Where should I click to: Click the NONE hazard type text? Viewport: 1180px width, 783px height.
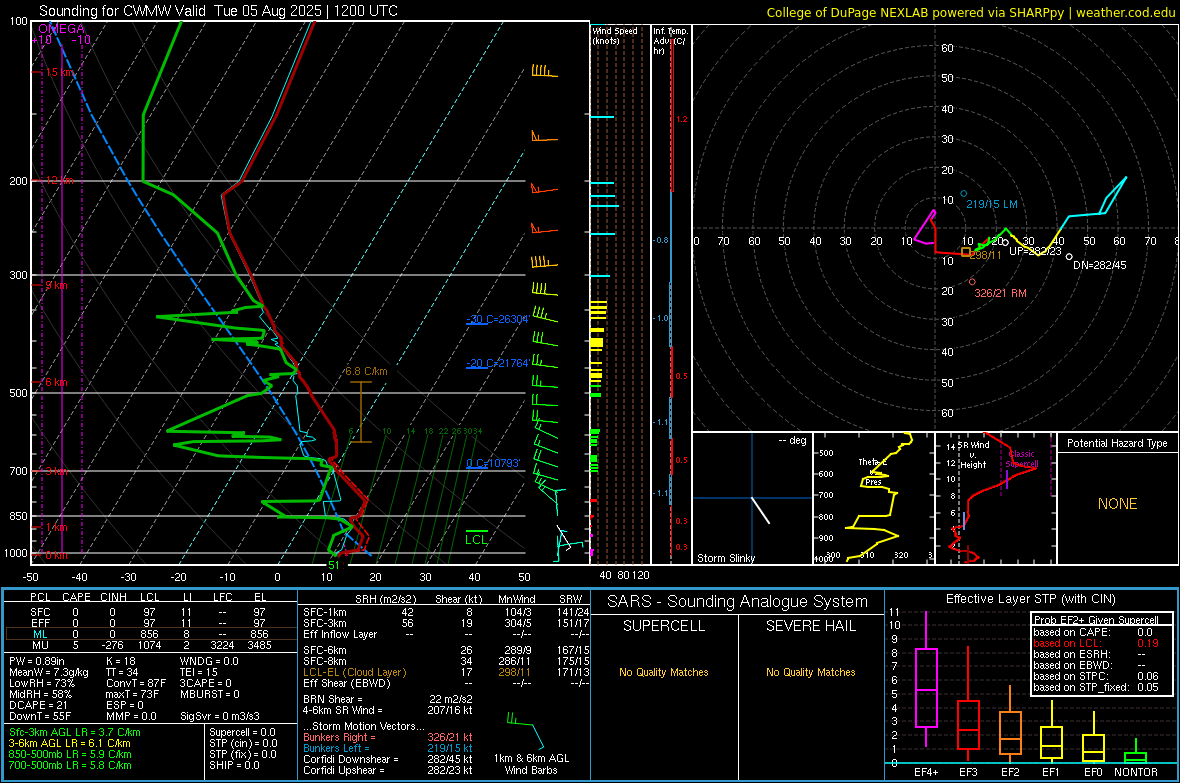click(x=1117, y=504)
